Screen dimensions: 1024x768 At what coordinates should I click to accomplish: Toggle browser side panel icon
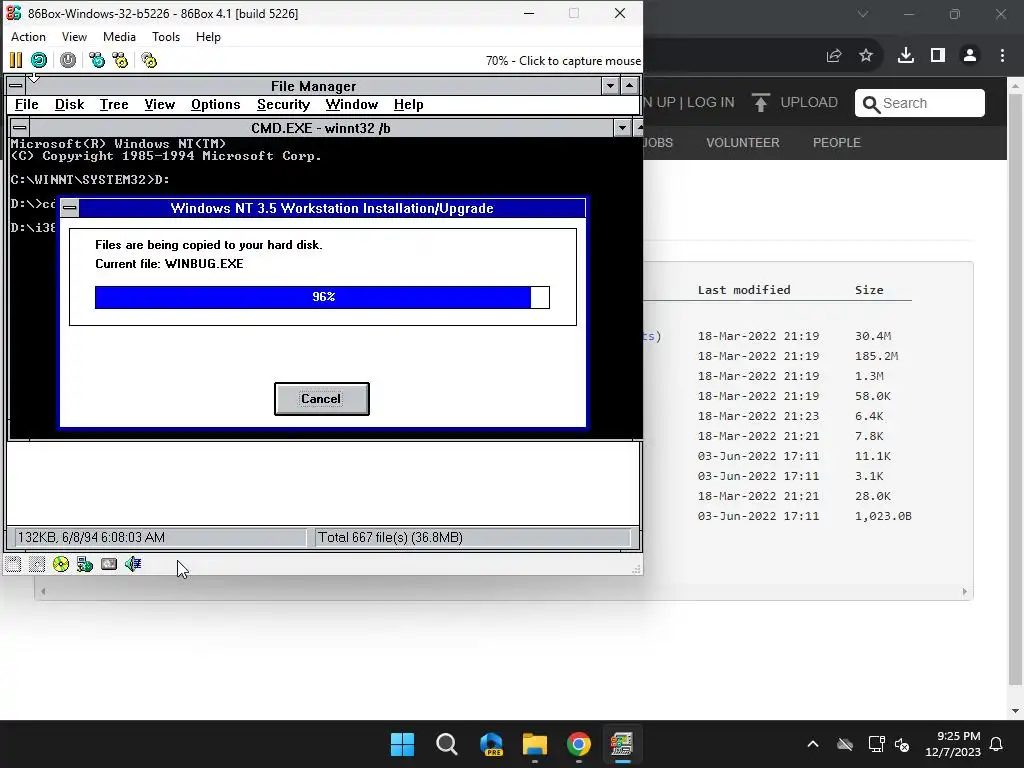[938, 56]
